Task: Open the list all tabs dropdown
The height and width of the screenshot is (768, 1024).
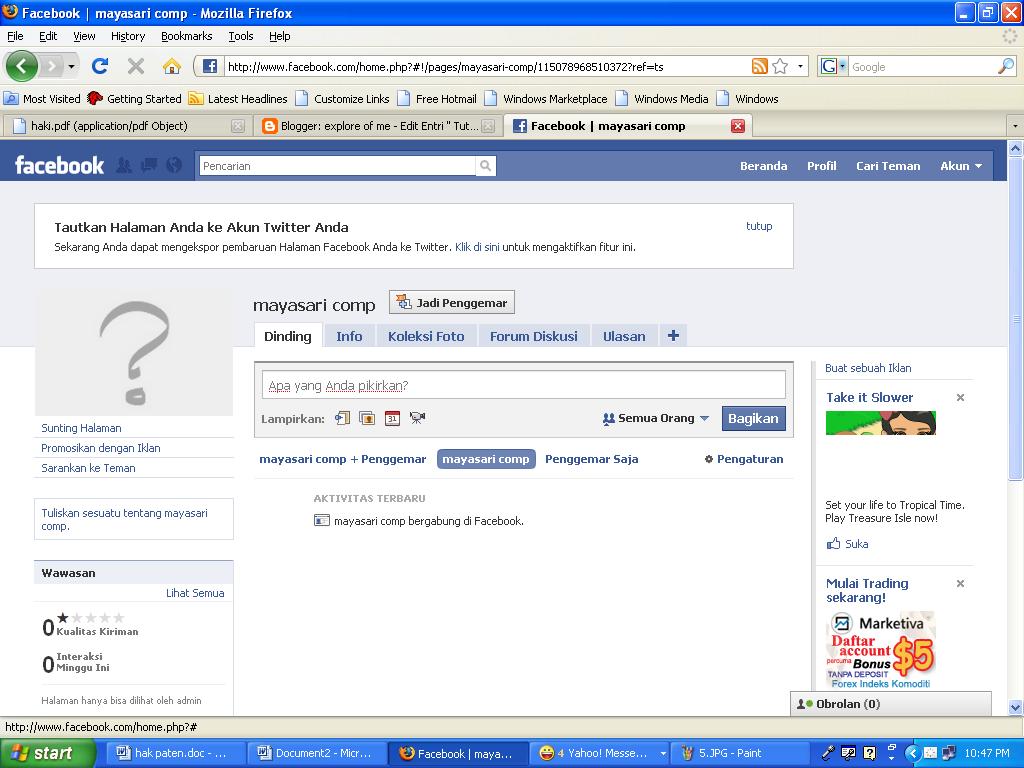Action: click(x=1015, y=126)
